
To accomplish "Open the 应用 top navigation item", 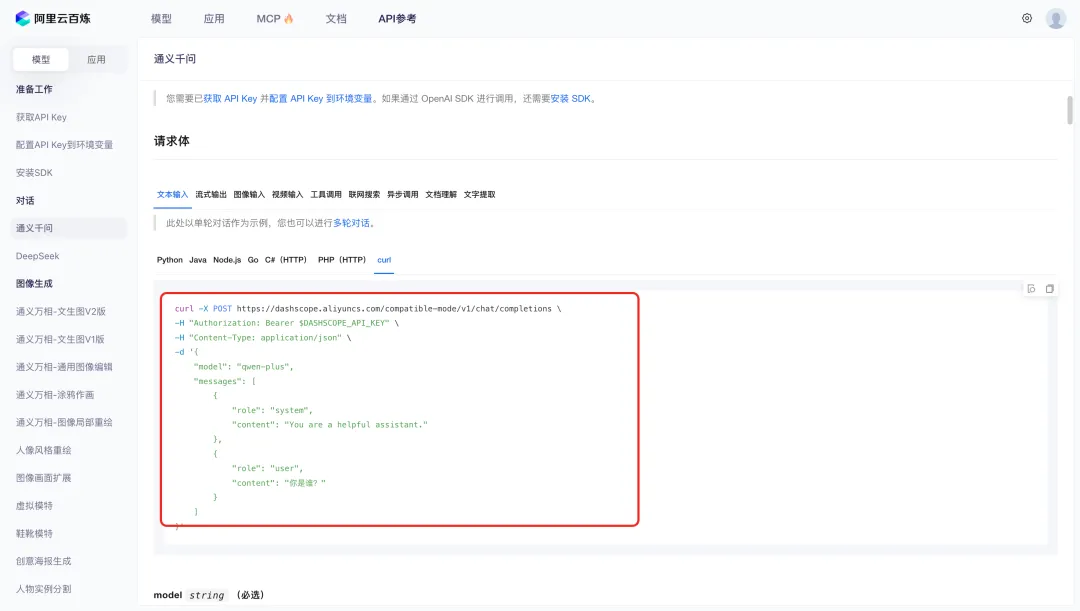I will point(214,19).
